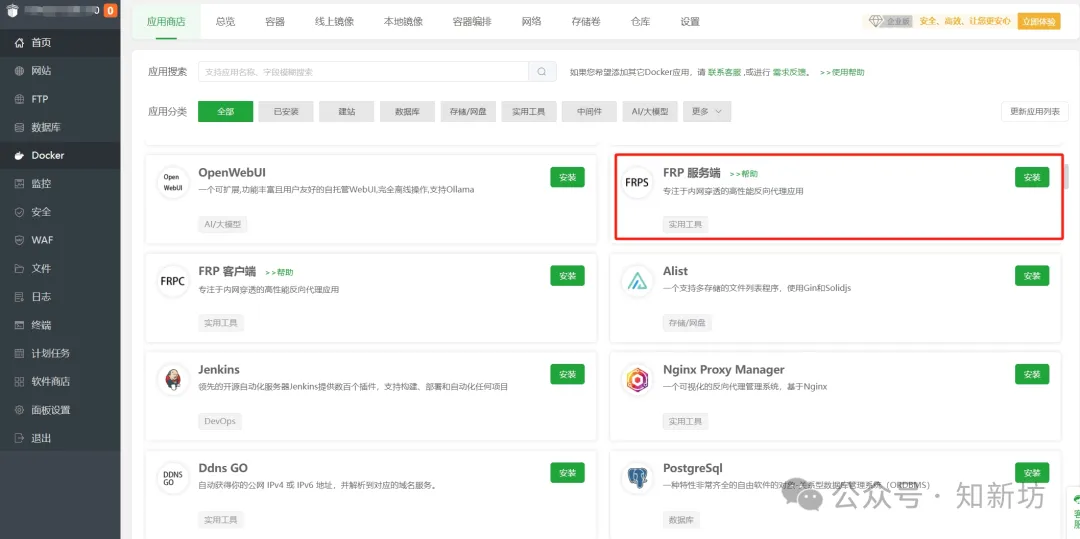This screenshot has height=539, width=1080.
Task: Click the gear icon beside 面板设置
Action: tap(19, 410)
